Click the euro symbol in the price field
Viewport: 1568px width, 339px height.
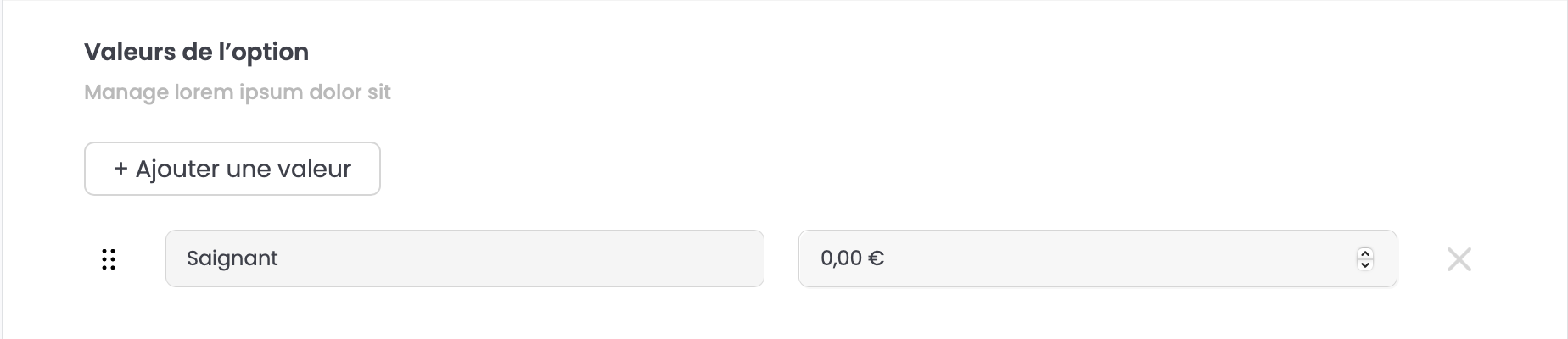[876, 258]
